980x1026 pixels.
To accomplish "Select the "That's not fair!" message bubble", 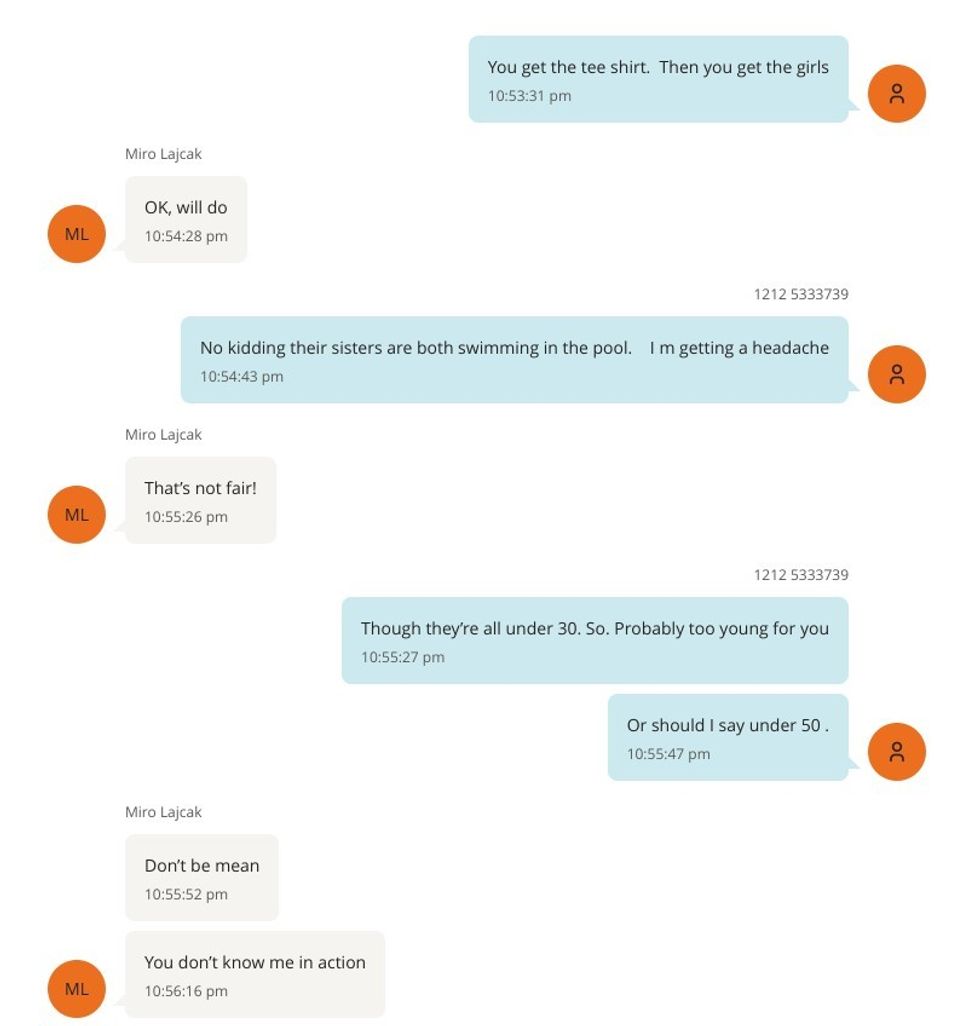I will [x=200, y=500].
